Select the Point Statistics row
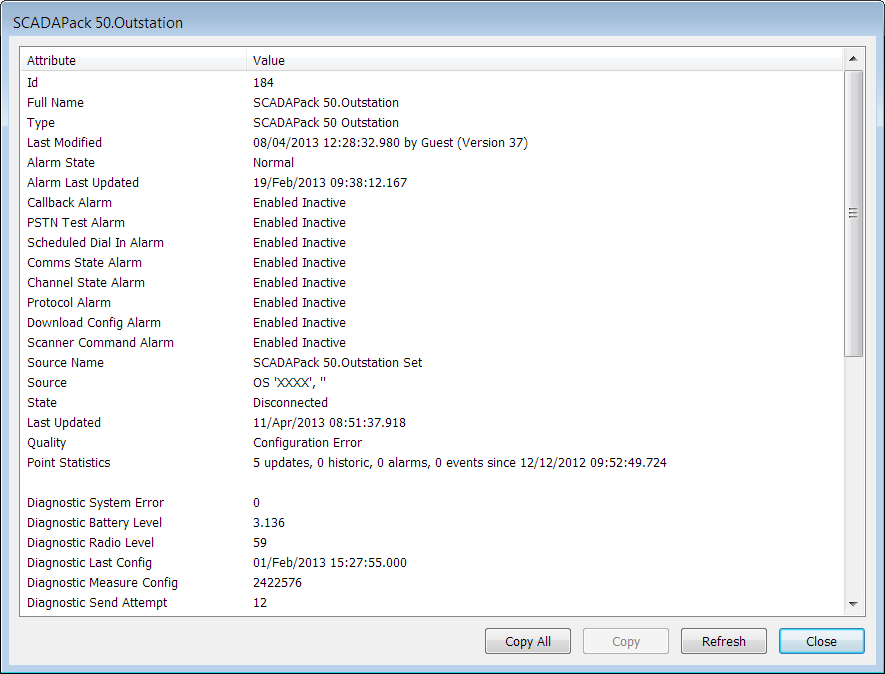This screenshot has height=674, width=885. pyautogui.click(x=69, y=463)
